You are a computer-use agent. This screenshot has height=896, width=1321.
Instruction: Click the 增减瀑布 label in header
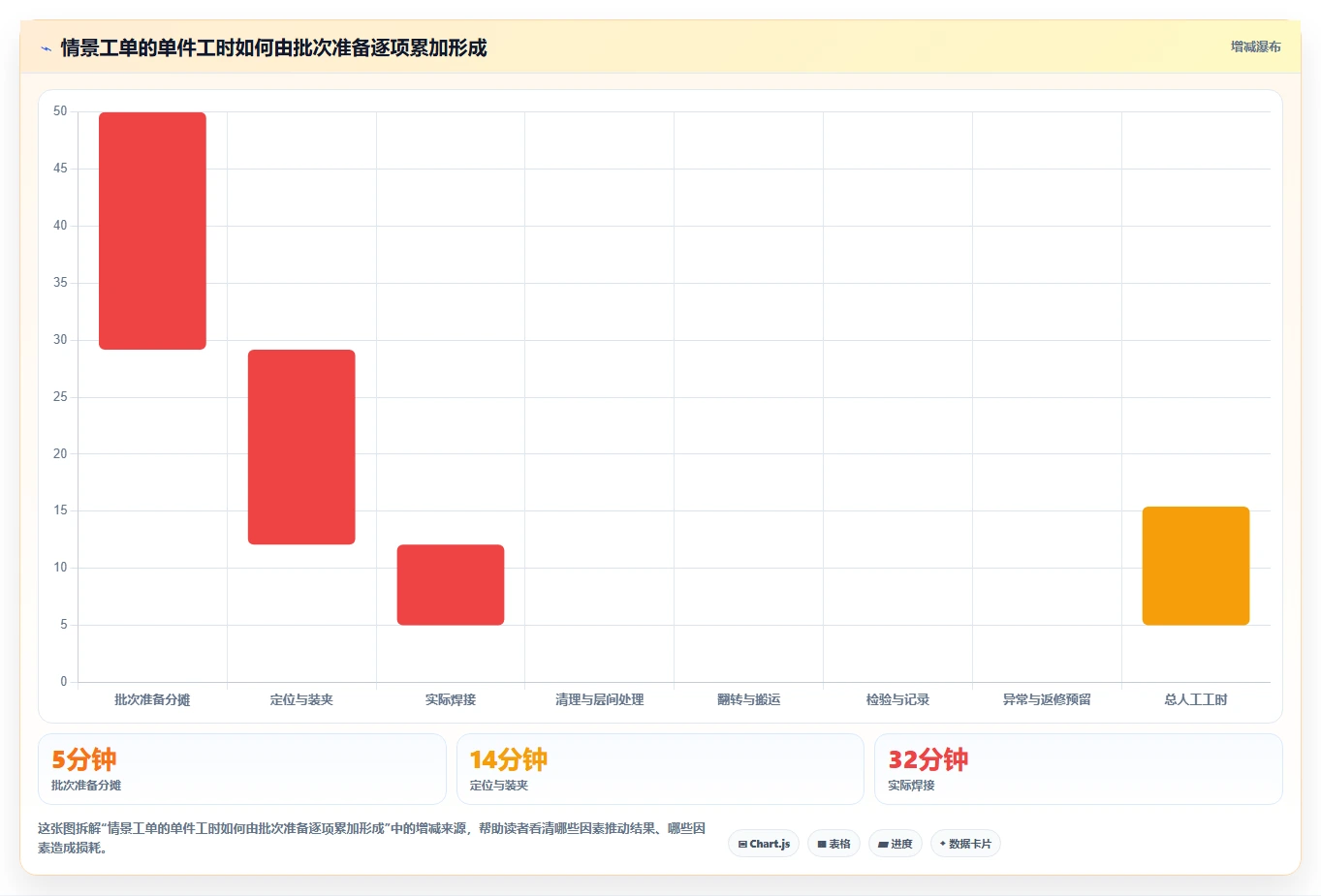coord(1255,46)
